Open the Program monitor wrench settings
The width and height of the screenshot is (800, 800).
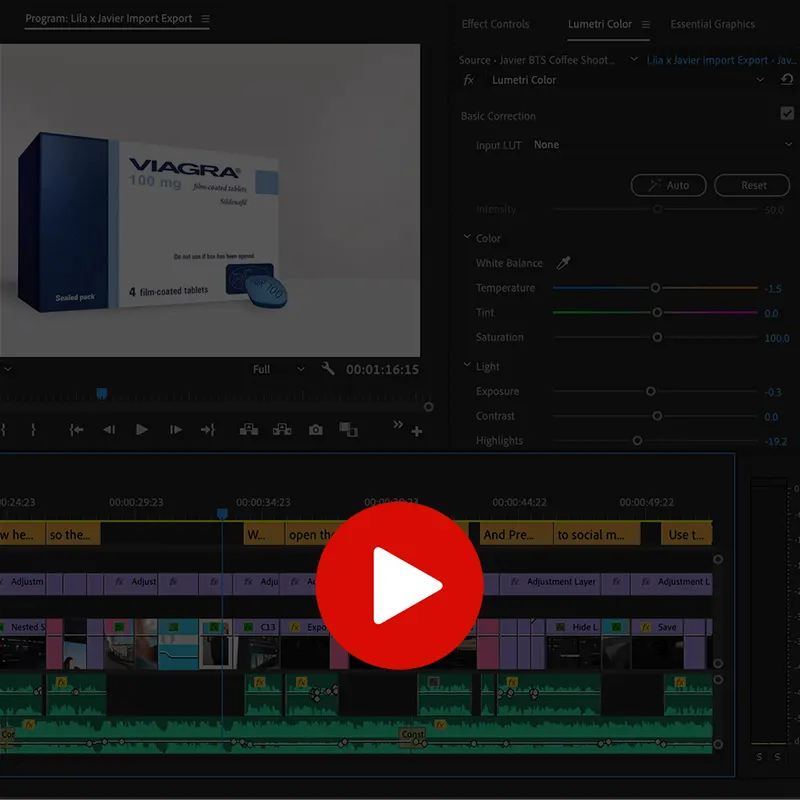[x=328, y=368]
